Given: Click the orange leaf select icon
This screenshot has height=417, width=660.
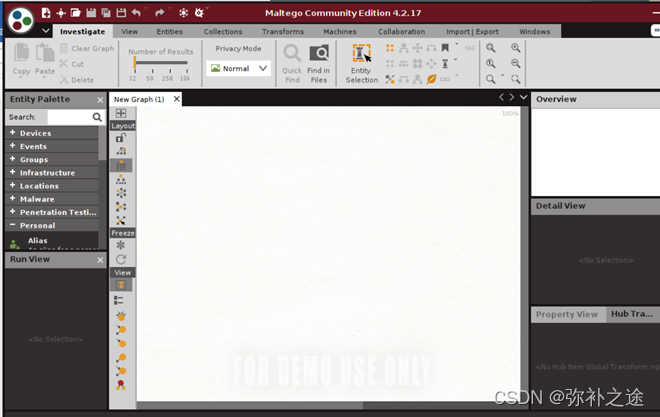Looking at the screenshot, I should [431, 79].
